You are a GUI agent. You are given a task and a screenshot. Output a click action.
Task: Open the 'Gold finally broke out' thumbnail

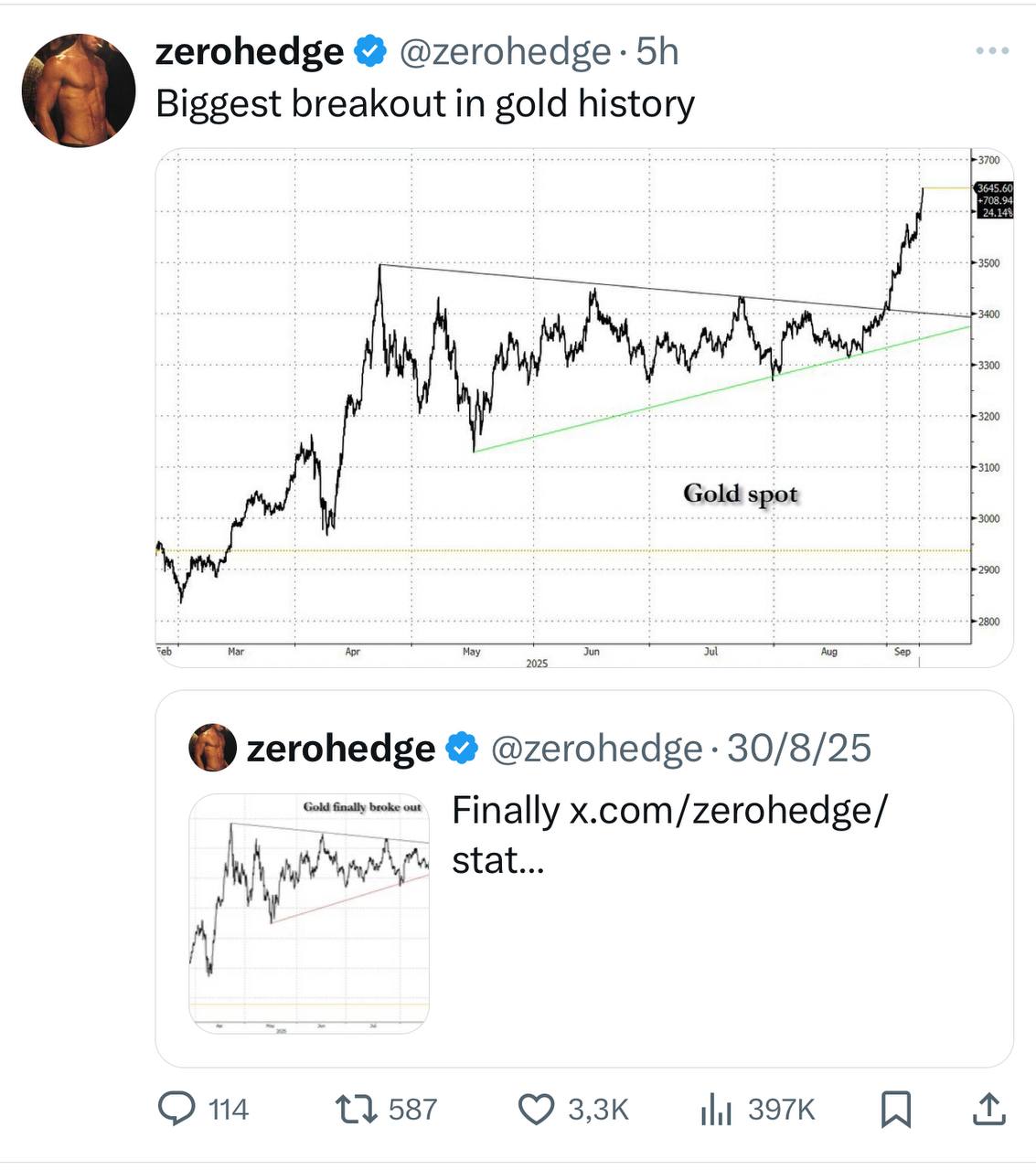tap(309, 913)
